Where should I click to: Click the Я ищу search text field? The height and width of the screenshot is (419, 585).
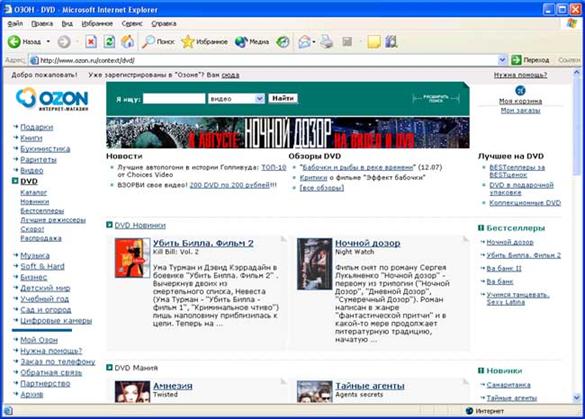(x=174, y=99)
